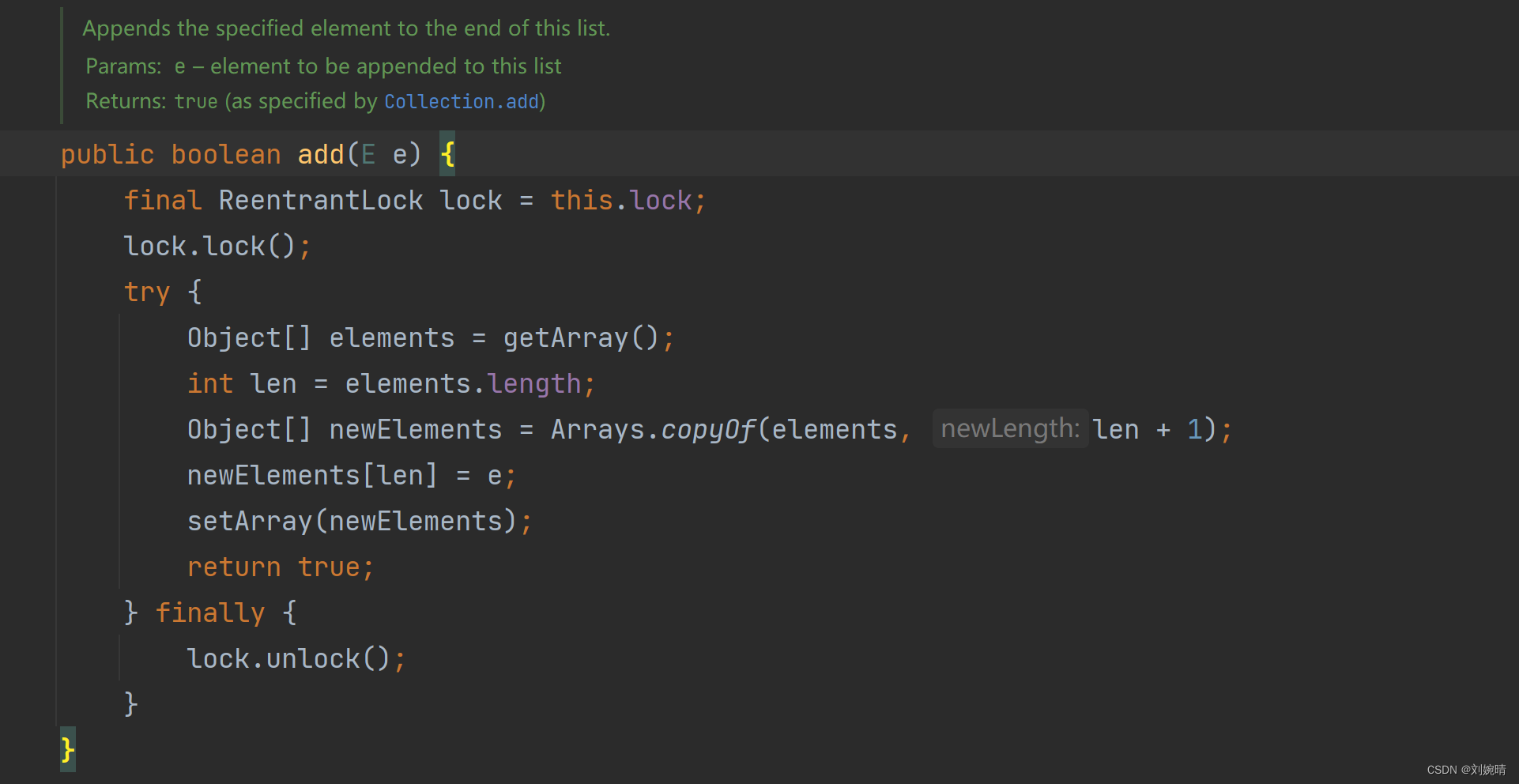Click the setArray(newElements) call
This screenshot has height=784, width=1519.
click(352, 522)
